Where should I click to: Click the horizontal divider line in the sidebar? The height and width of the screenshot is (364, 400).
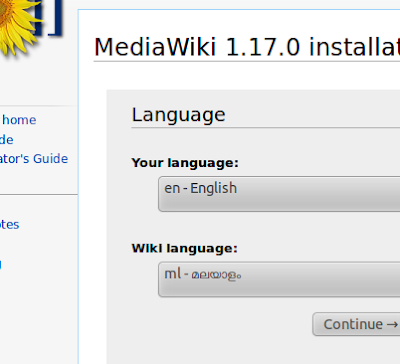pyautogui.click(x=39, y=194)
